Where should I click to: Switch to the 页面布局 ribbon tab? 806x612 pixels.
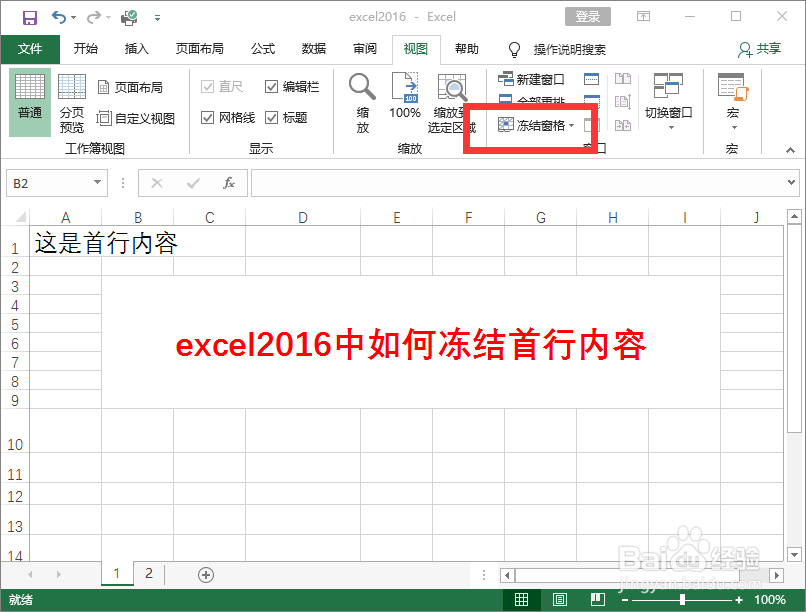tap(199, 49)
